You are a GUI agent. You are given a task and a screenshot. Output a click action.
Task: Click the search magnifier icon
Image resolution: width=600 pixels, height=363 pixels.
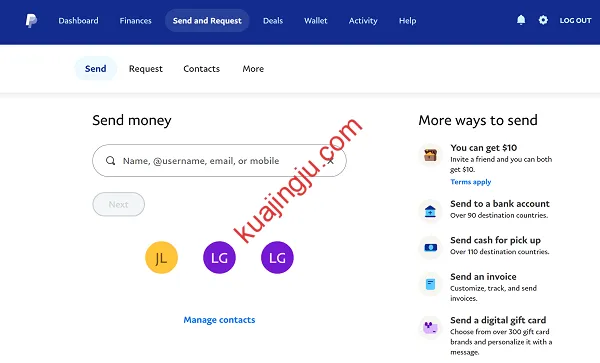111,161
